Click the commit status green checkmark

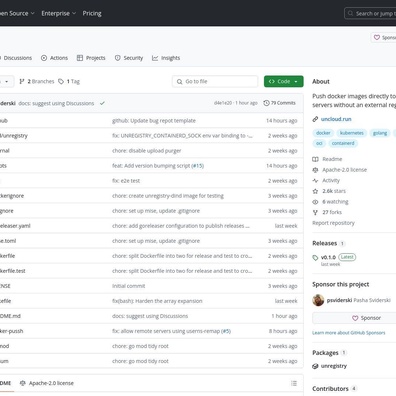pyautogui.click(x=102, y=103)
